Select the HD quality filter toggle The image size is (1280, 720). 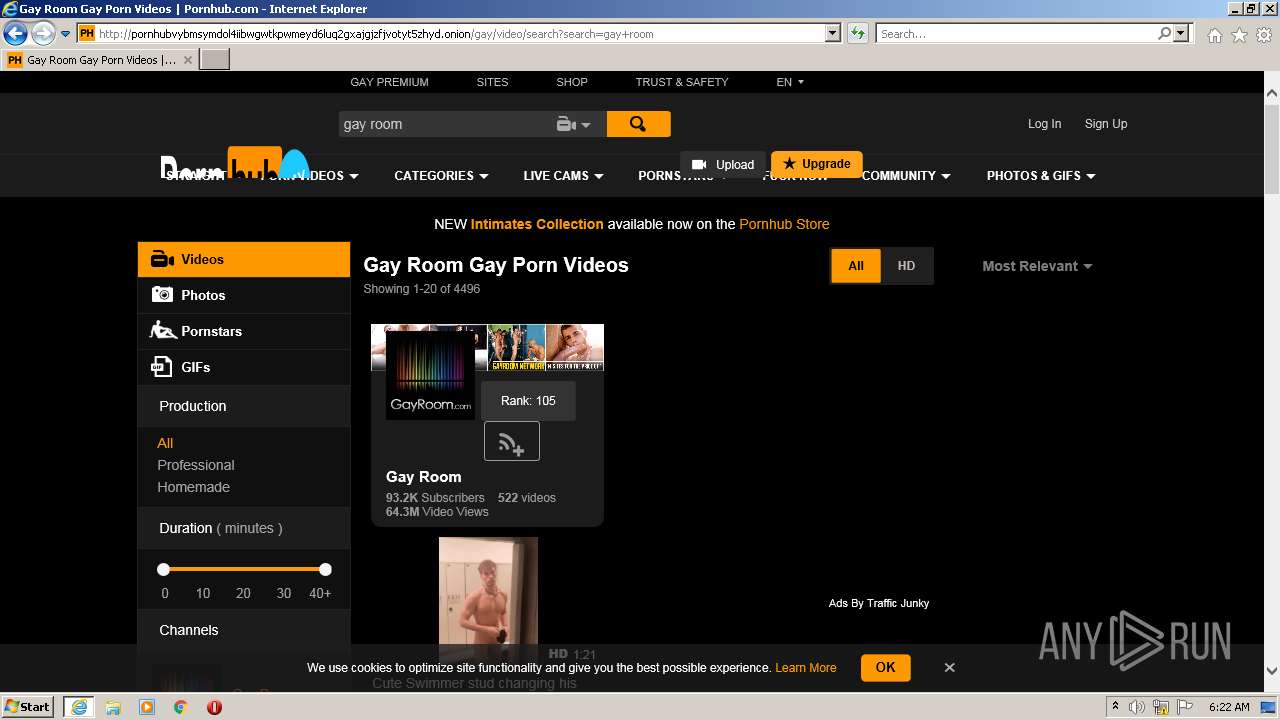tap(906, 266)
